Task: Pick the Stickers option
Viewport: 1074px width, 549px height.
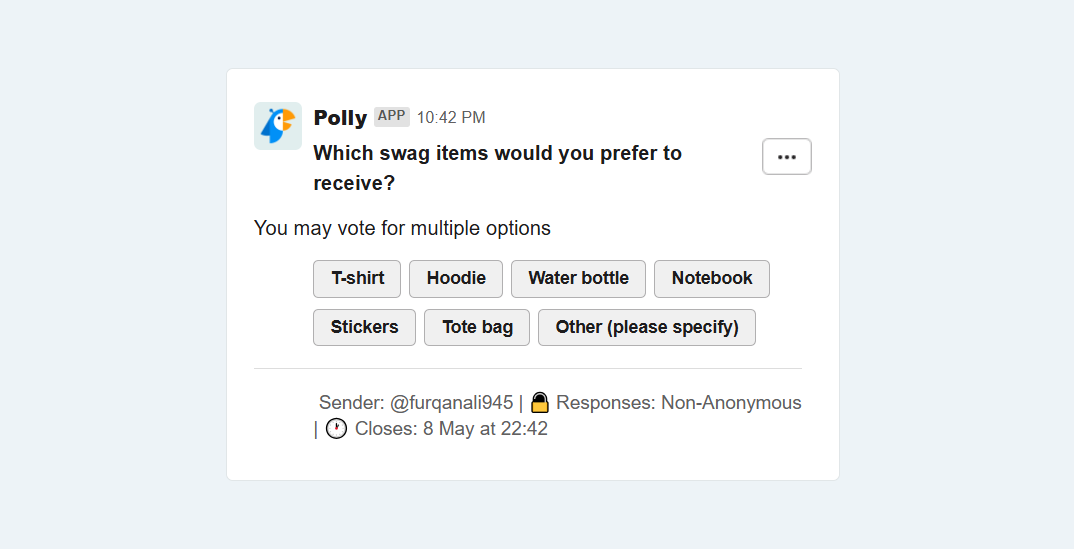Action: tap(364, 327)
